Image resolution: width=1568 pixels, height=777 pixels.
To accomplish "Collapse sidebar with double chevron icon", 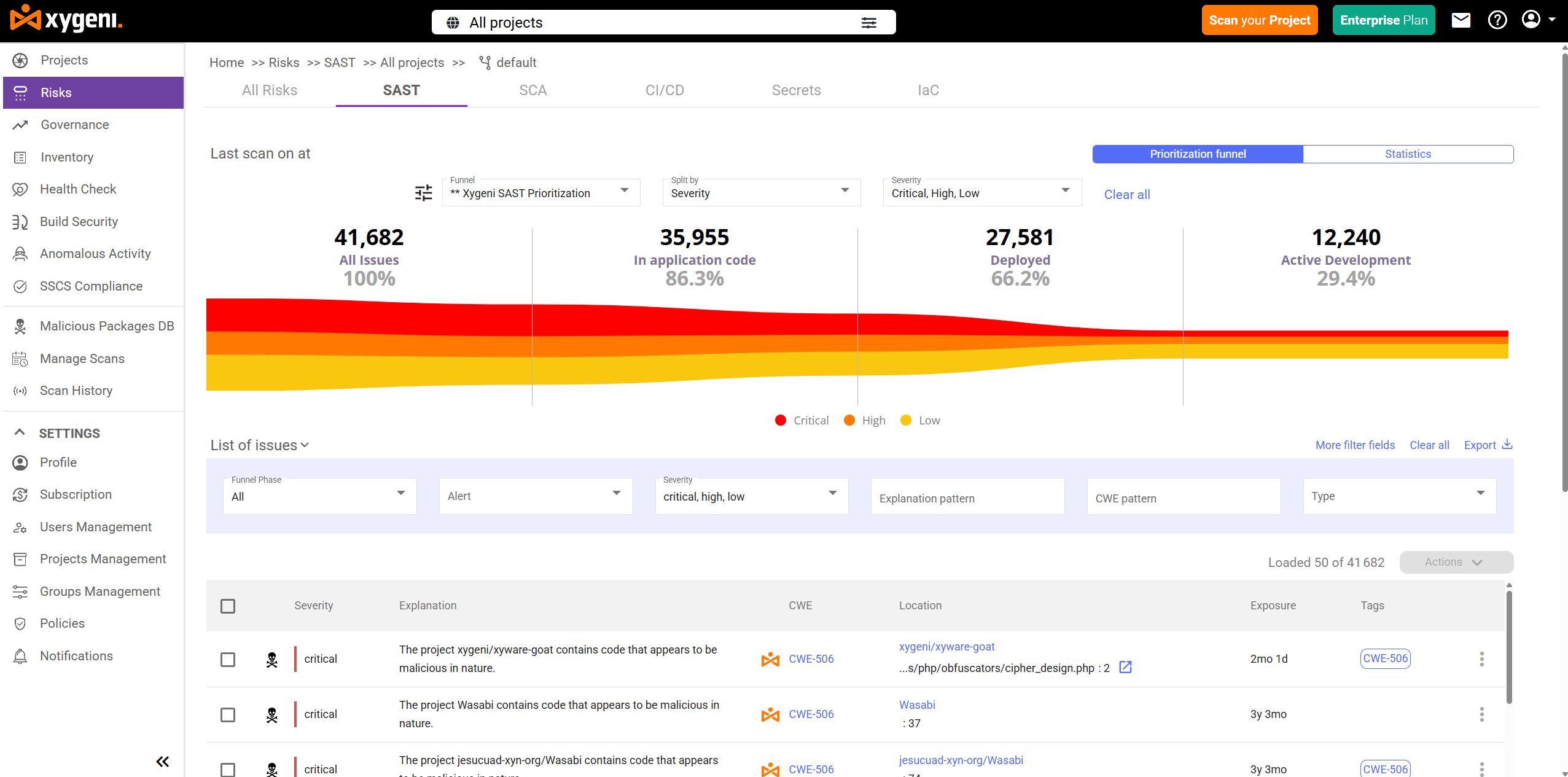I will pyautogui.click(x=162, y=762).
